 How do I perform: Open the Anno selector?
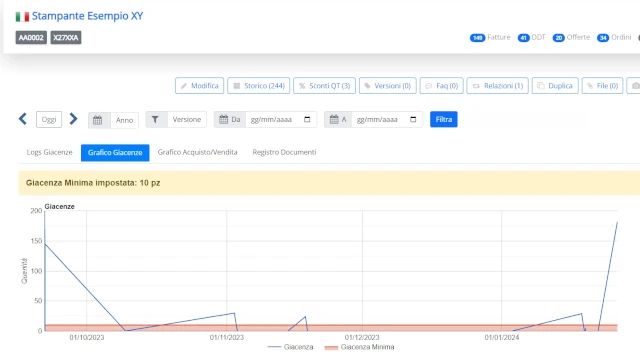coord(124,120)
